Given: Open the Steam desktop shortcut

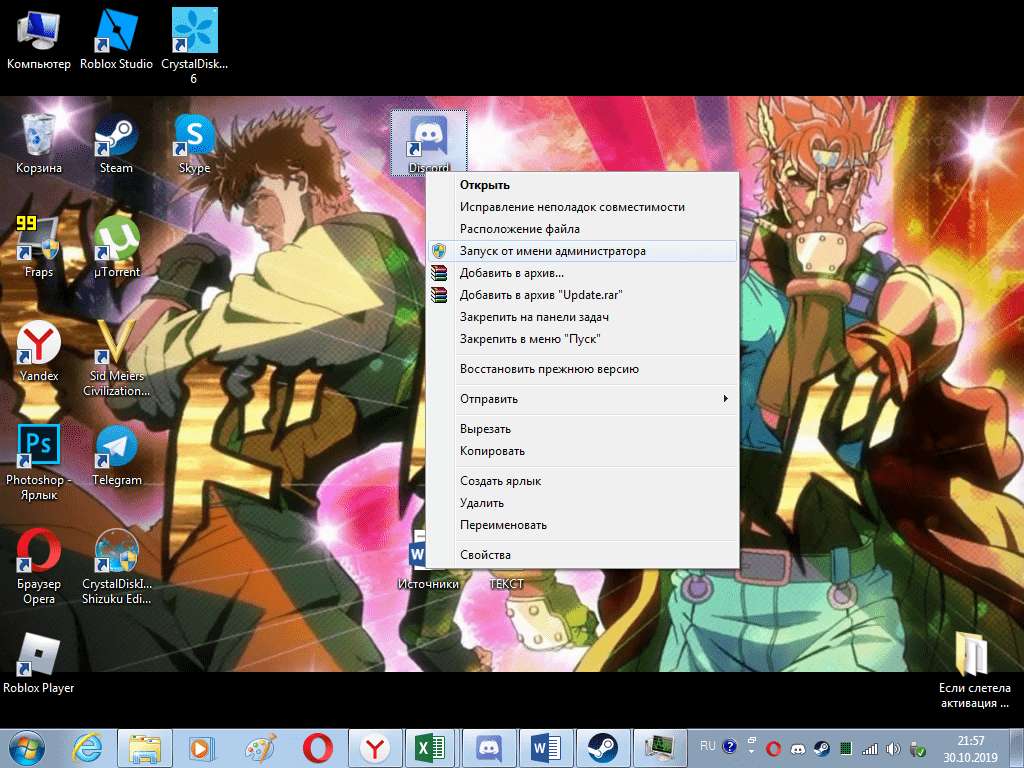Looking at the screenshot, I should click(116, 142).
